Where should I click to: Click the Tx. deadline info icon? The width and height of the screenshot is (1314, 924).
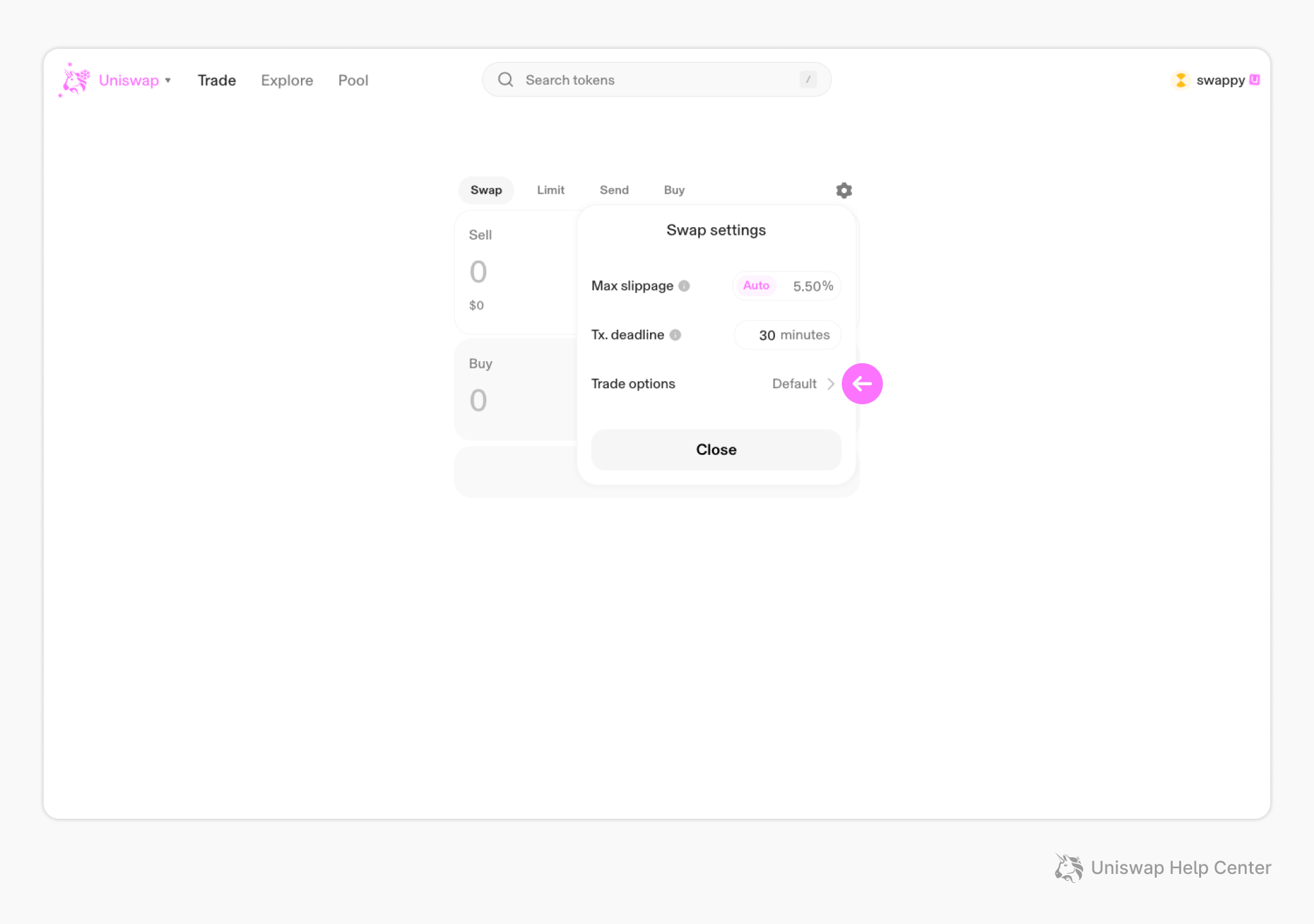tap(675, 335)
